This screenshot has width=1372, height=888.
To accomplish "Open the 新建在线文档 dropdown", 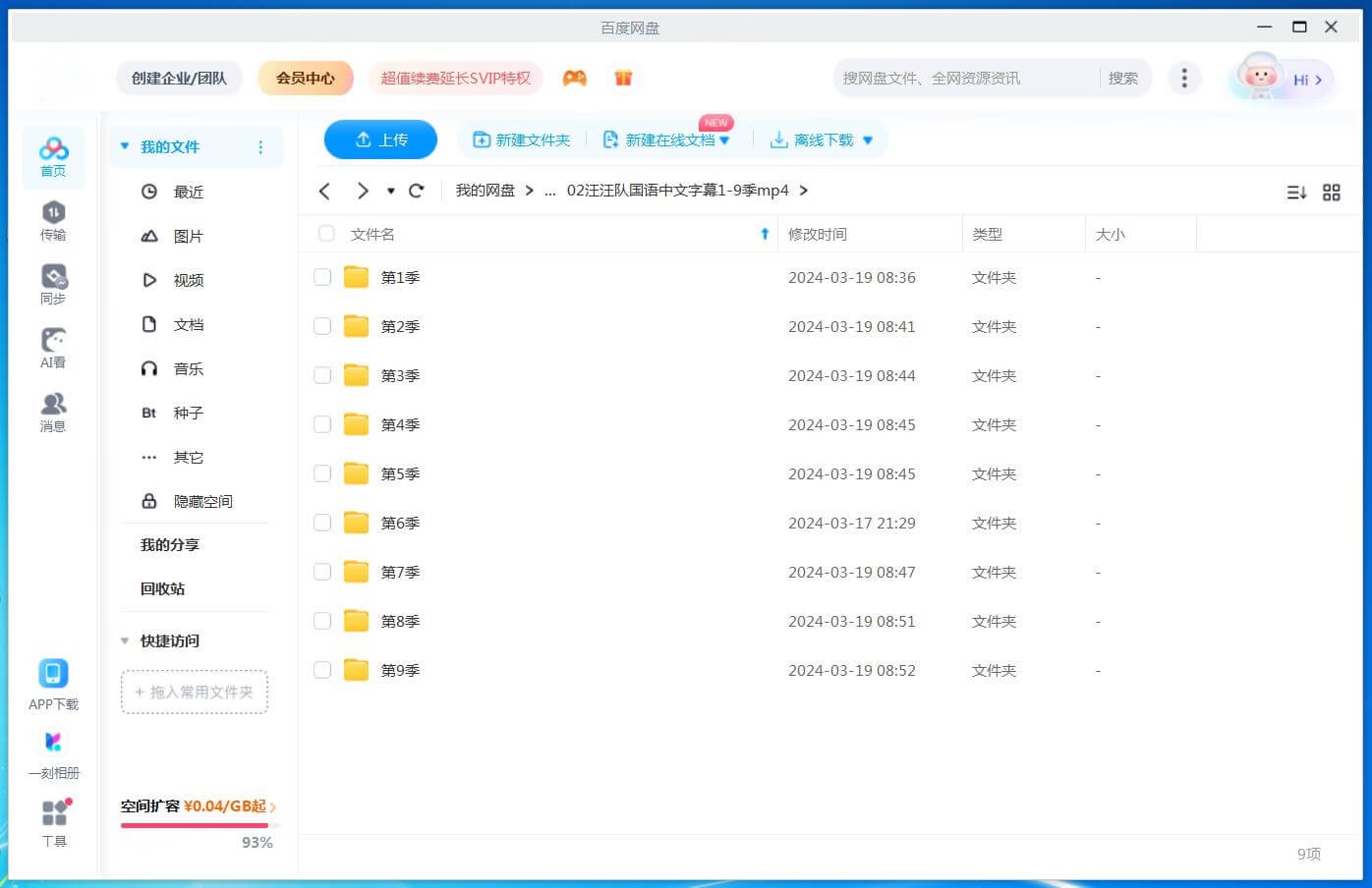I will coord(724,140).
